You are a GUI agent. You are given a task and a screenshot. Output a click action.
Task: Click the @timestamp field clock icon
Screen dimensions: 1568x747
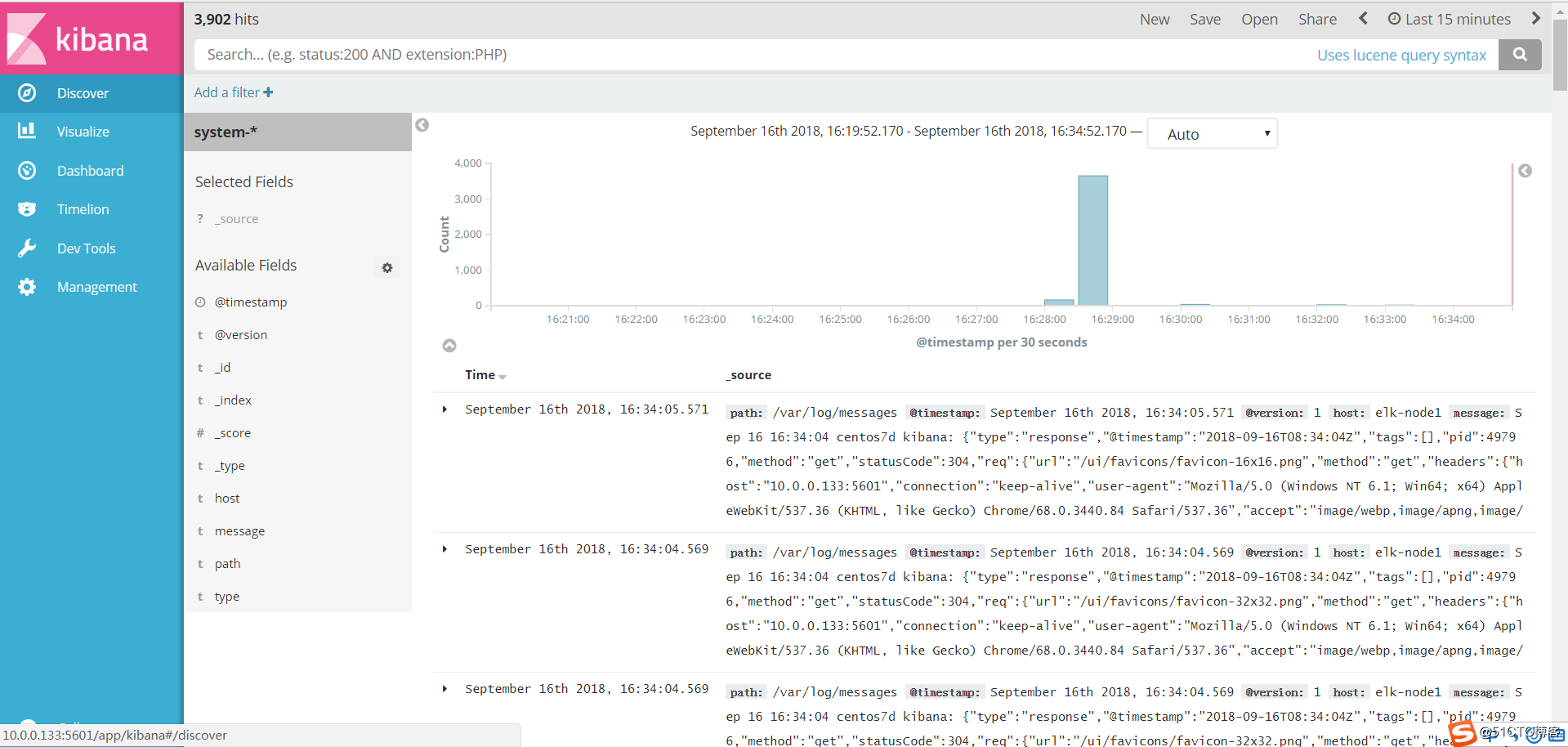[x=200, y=302]
